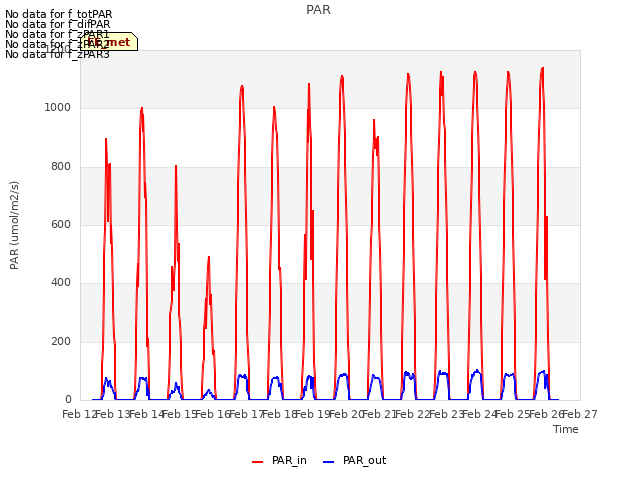This screenshot has height=480, width=640.
Task: Click the PAR_out legend entry
Action: (x=354, y=460)
